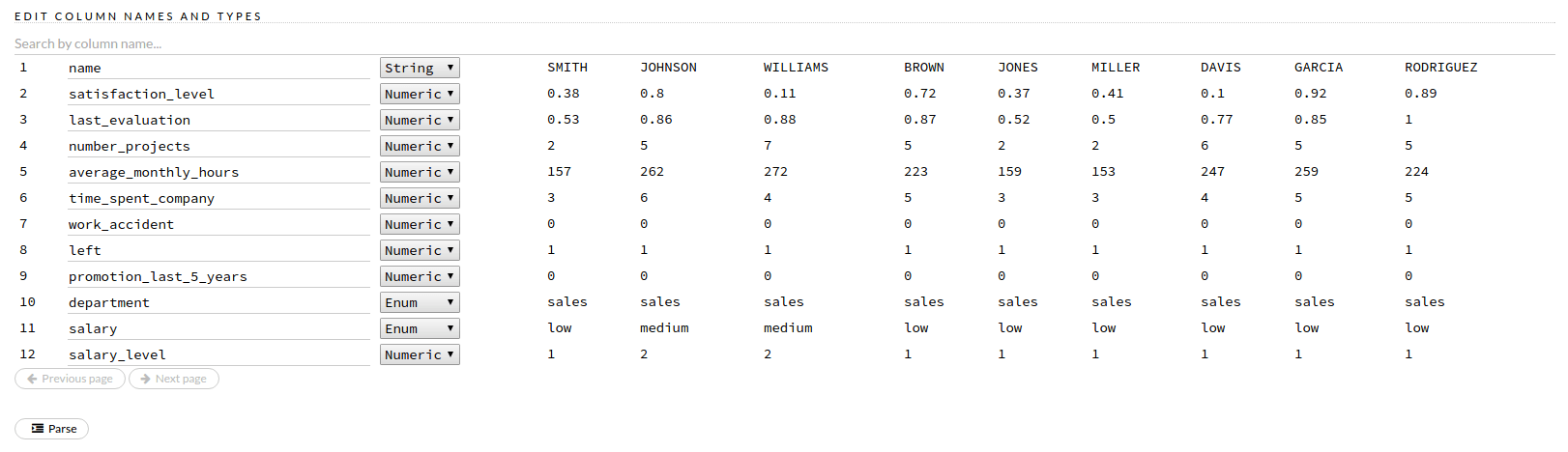The image size is (1568, 452).
Task: Click the 0.38 satisfaction_level value
Action: [x=564, y=94]
